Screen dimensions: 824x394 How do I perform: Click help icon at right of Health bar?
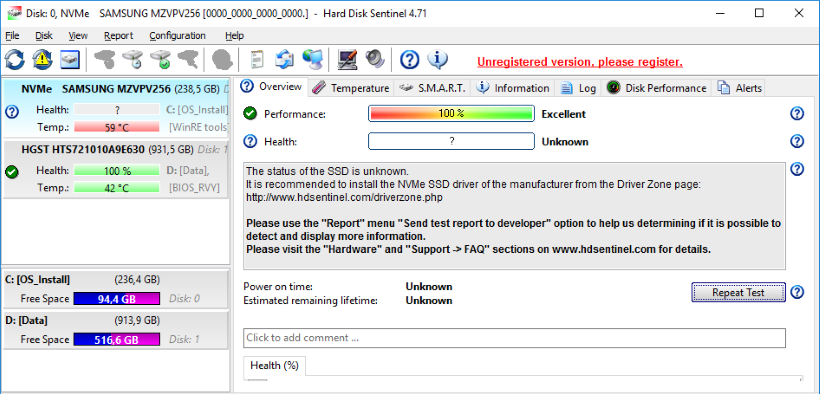tap(797, 141)
